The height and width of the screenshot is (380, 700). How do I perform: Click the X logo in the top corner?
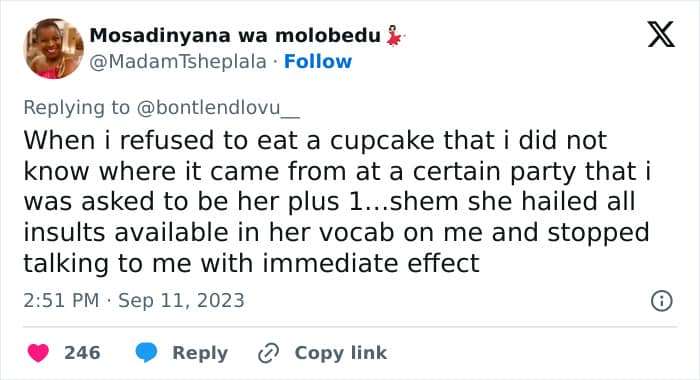tap(661, 34)
